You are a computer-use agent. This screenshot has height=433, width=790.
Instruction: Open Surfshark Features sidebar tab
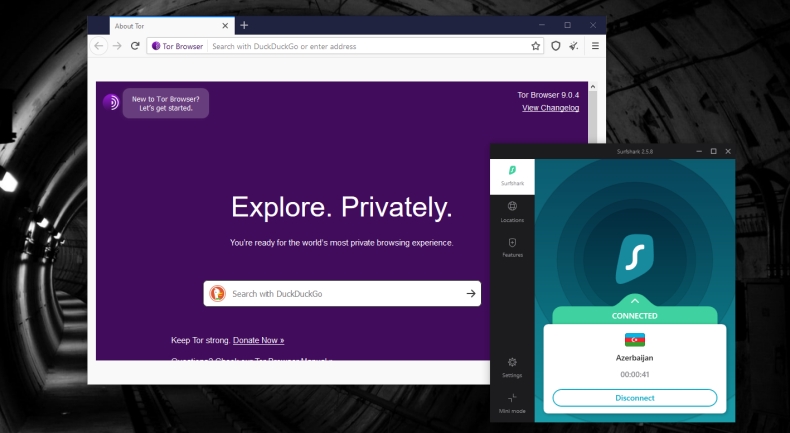(512, 247)
